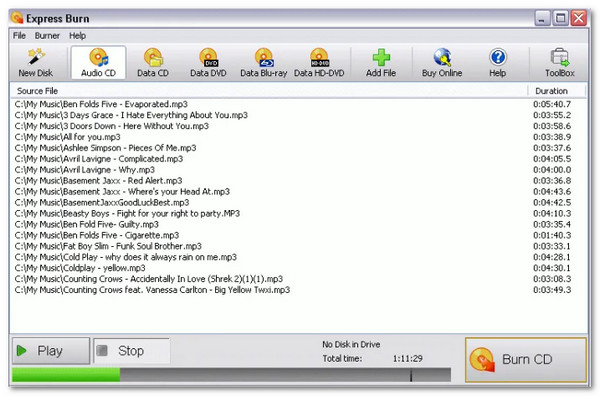Click the 0:03:49.3 duration value
The width and height of the screenshot is (600, 396).
pyautogui.click(x=552, y=290)
